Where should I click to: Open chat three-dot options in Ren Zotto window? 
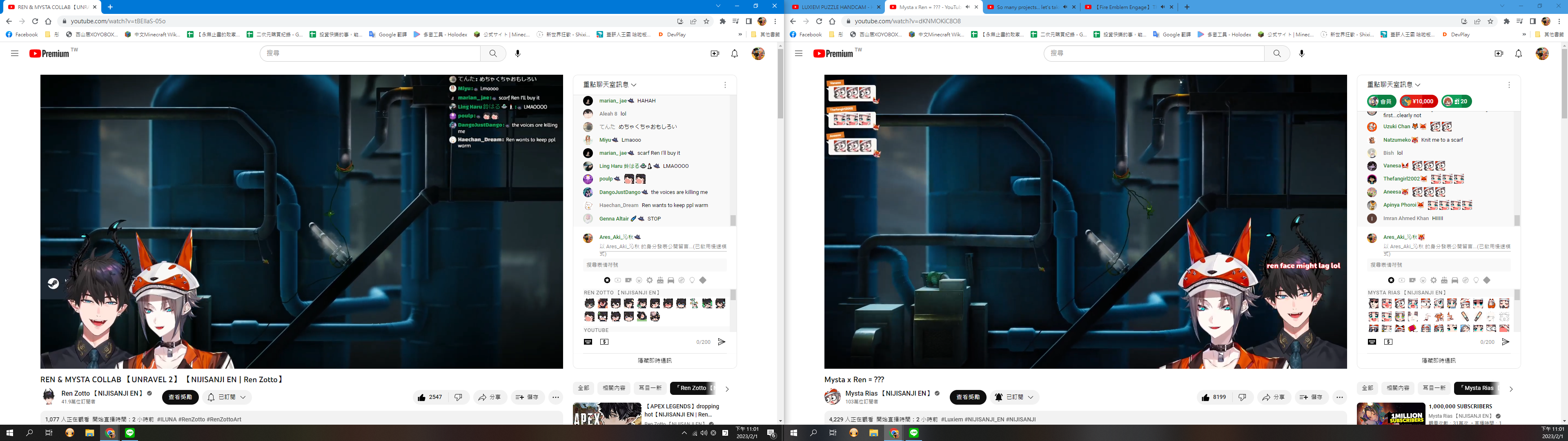click(x=725, y=85)
